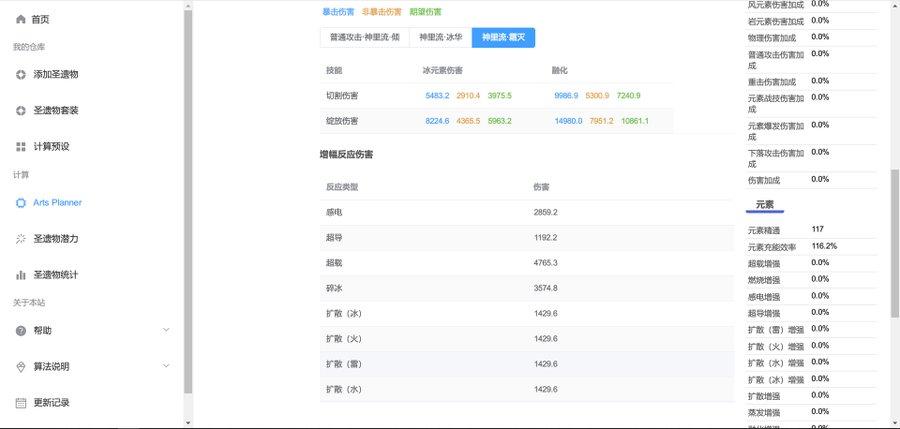
Task: Click the grid icon for 计算预设
Action: (21, 147)
